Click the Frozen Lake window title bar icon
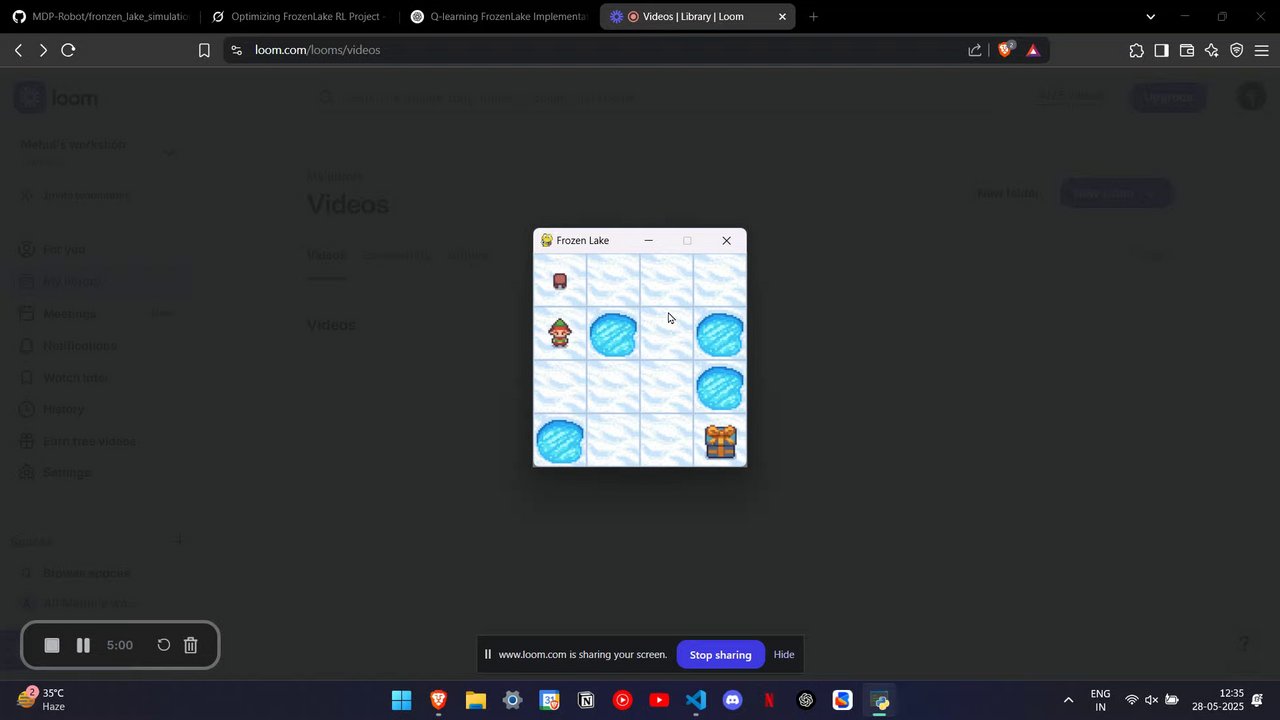 pos(547,241)
